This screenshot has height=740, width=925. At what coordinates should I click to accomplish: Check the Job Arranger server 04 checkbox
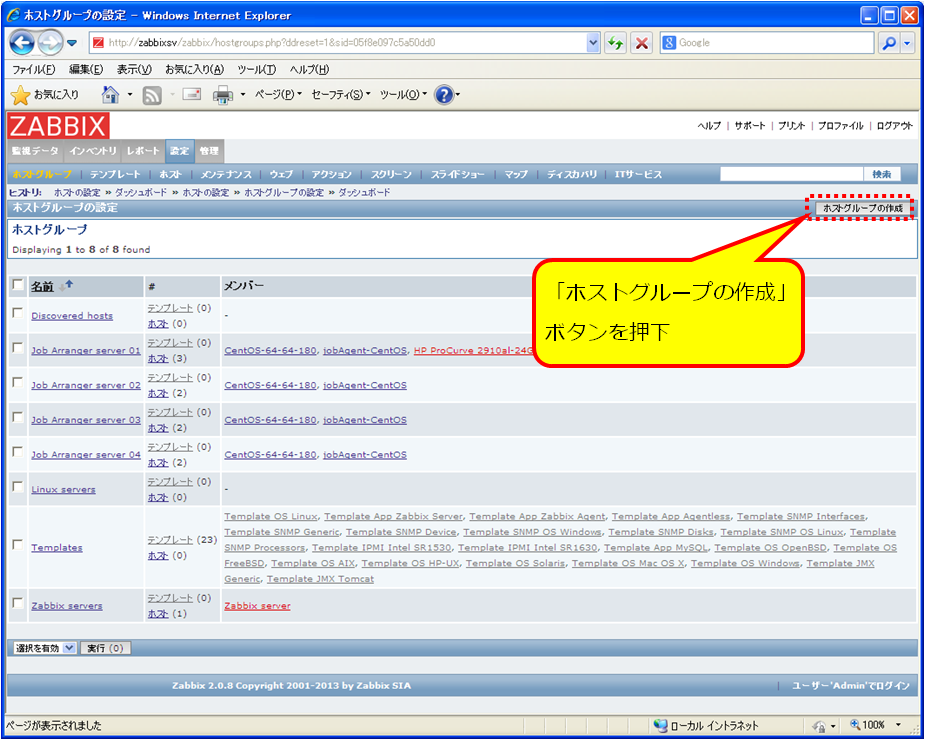[18, 452]
